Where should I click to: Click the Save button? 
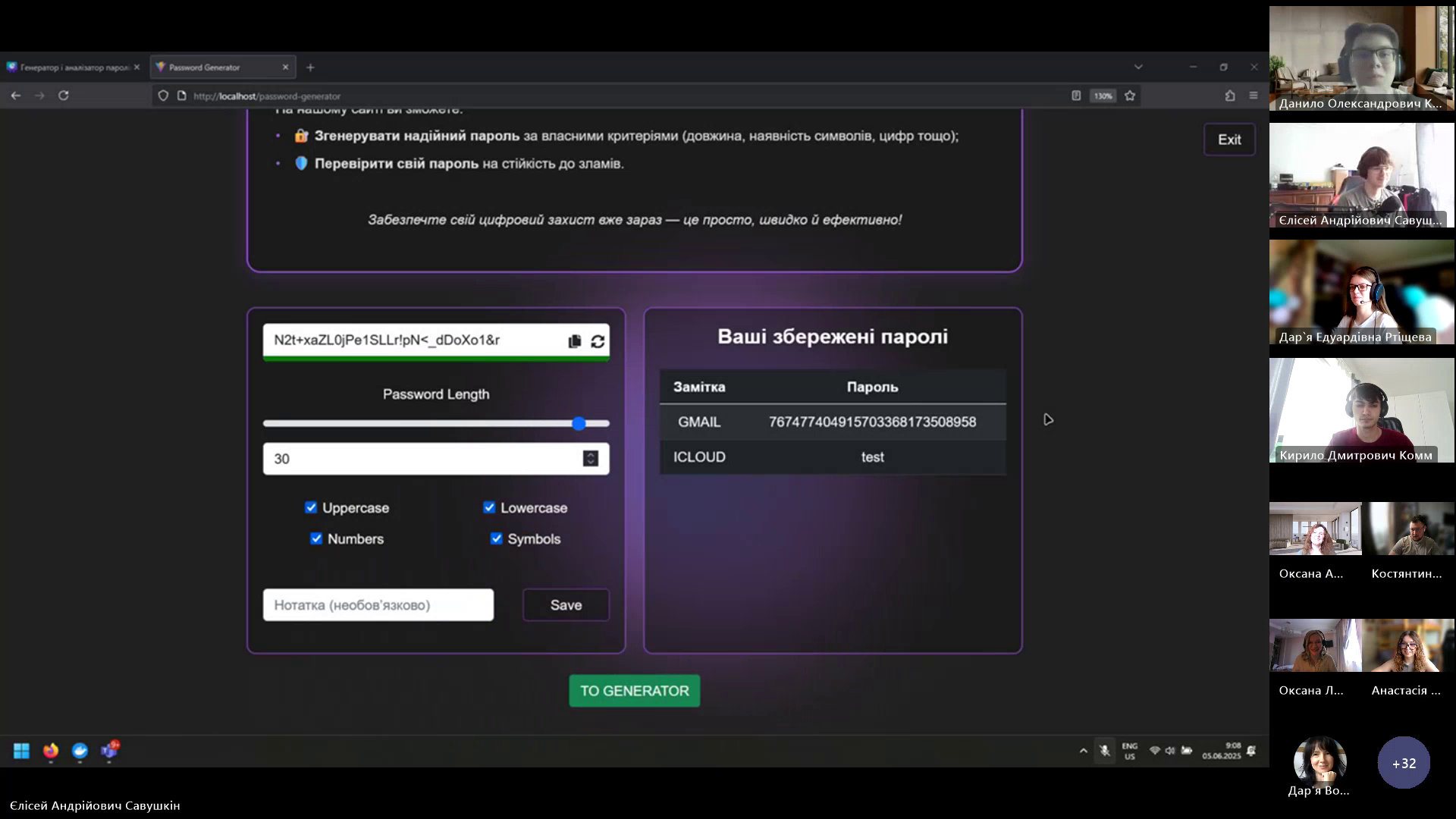click(x=566, y=605)
